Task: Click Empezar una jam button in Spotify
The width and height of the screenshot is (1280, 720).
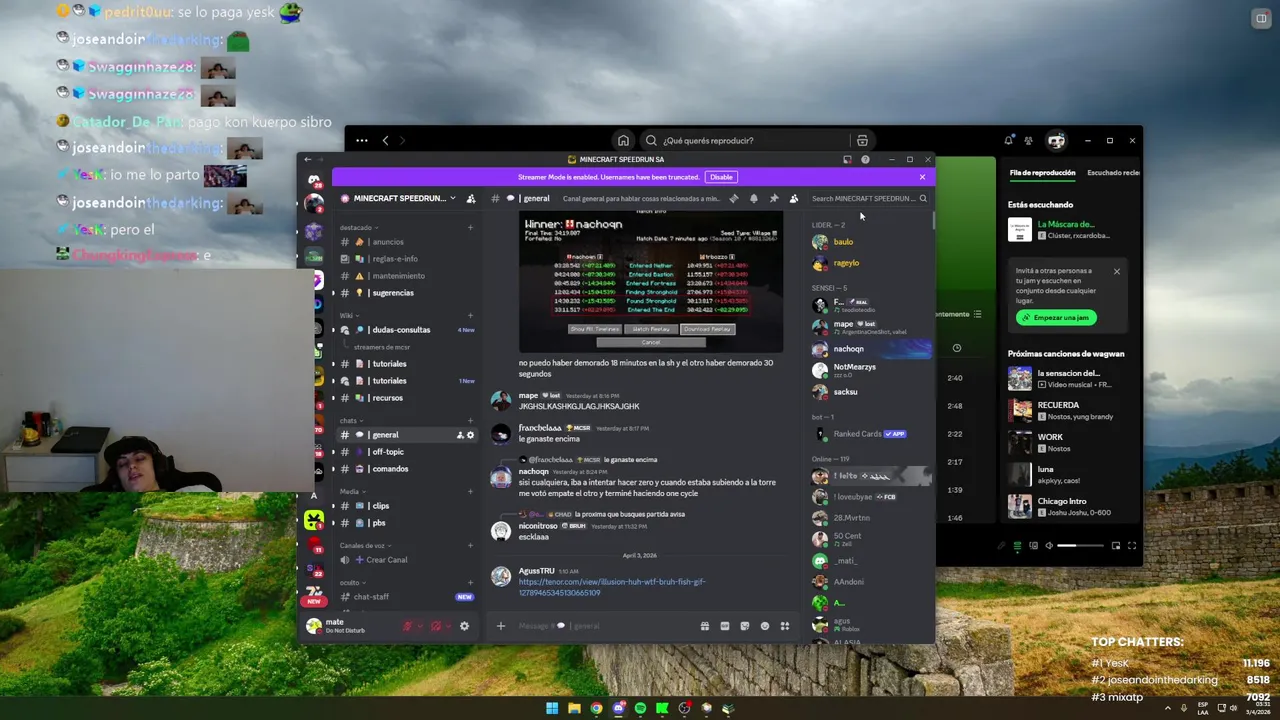Action: (x=1057, y=318)
